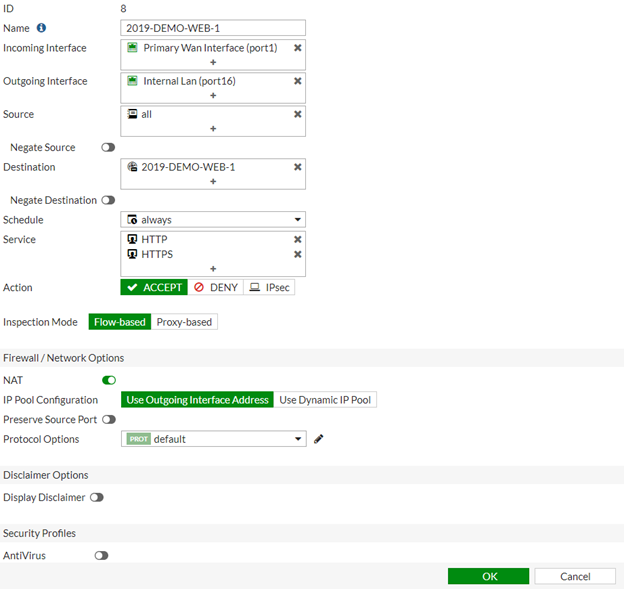Add a Source address with plus
Screen dimensions: 624x589
(213, 129)
